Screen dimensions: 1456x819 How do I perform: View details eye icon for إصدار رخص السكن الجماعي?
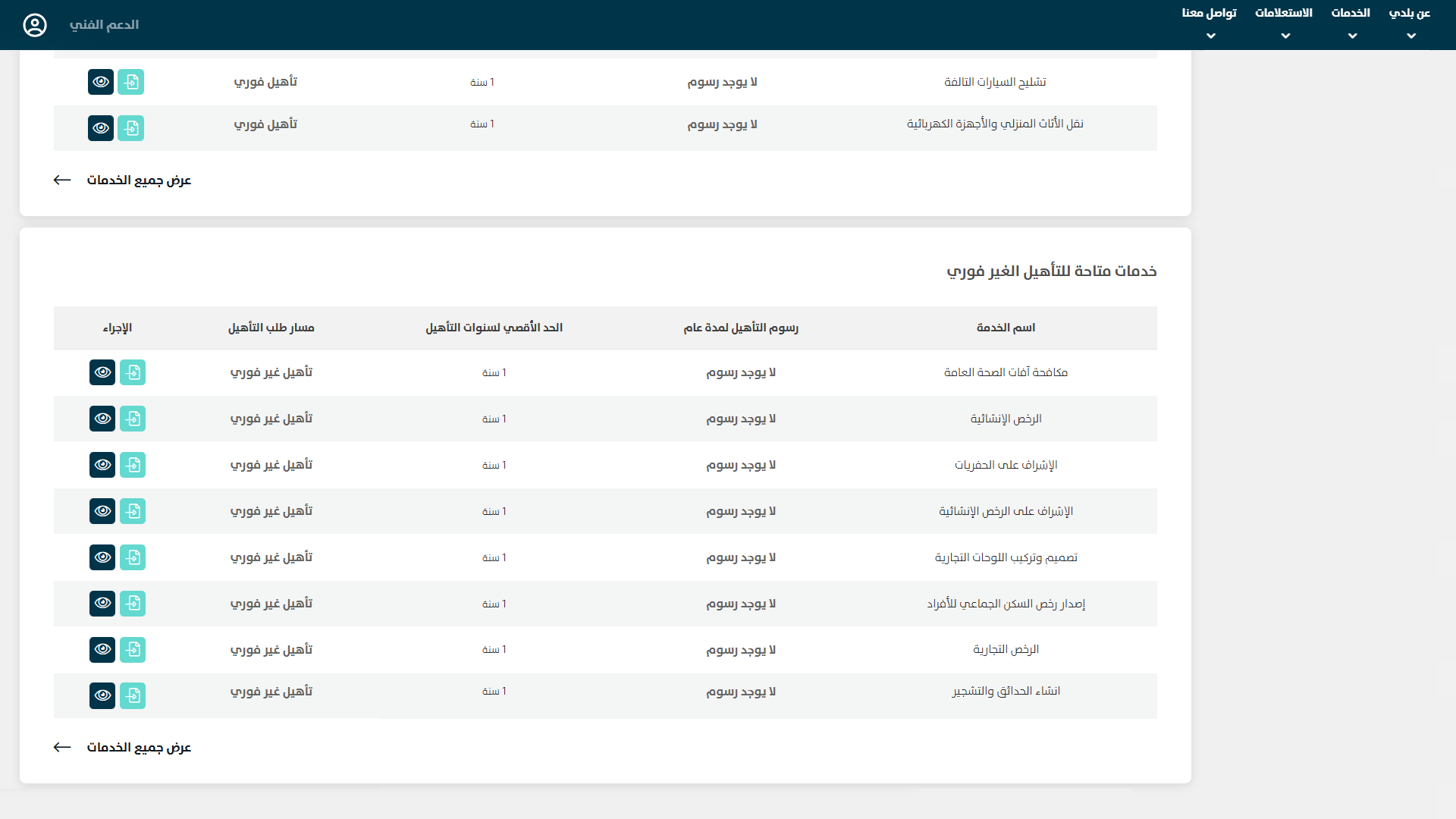pos(102,604)
